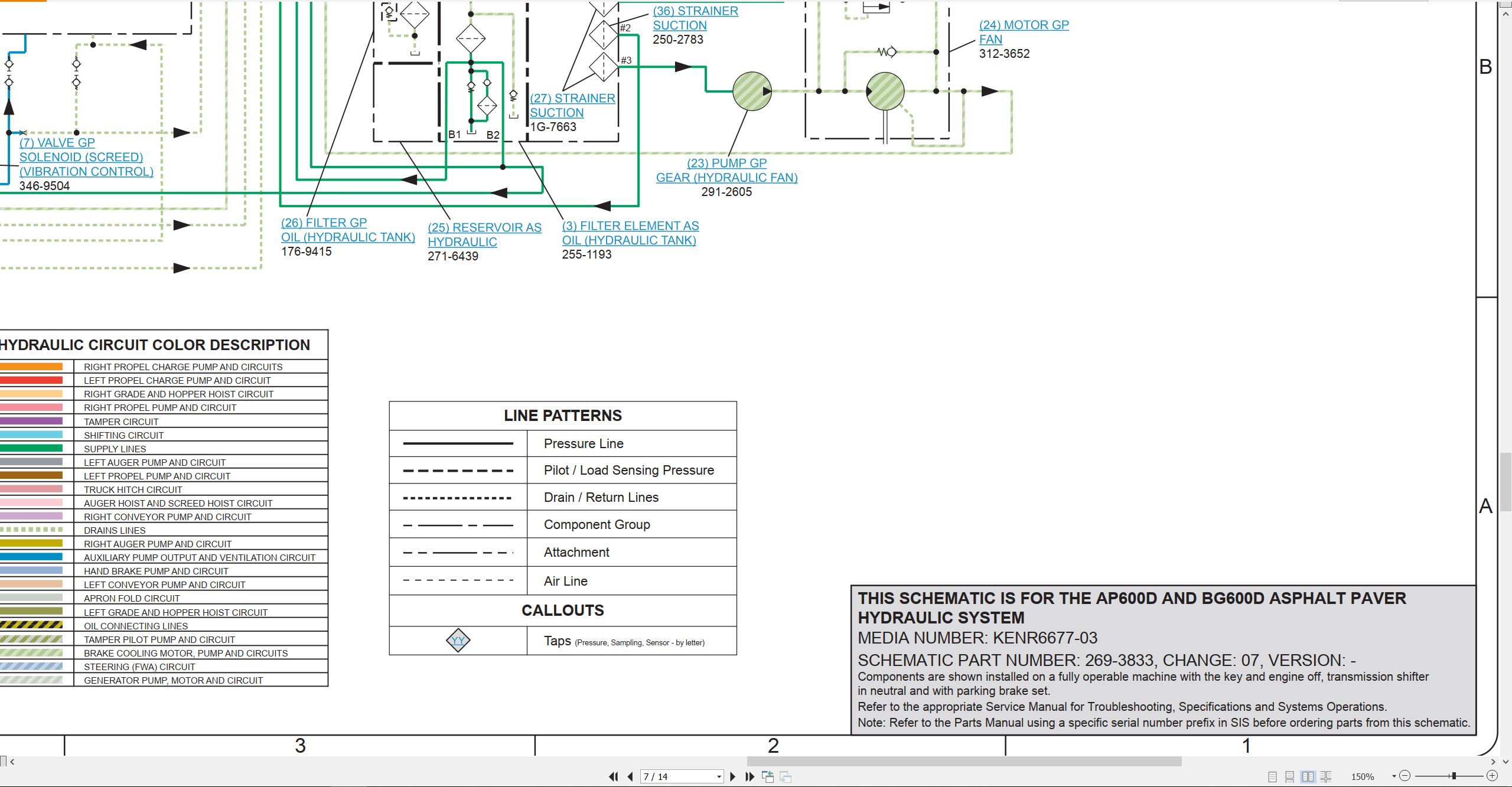Select continuous page view mode

(x=1290, y=776)
